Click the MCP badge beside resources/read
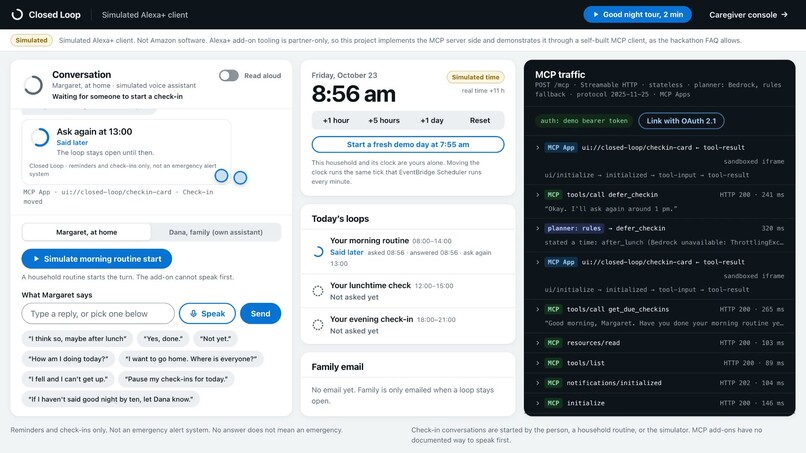This screenshot has width=806, height=453. (x=553, y=342)
